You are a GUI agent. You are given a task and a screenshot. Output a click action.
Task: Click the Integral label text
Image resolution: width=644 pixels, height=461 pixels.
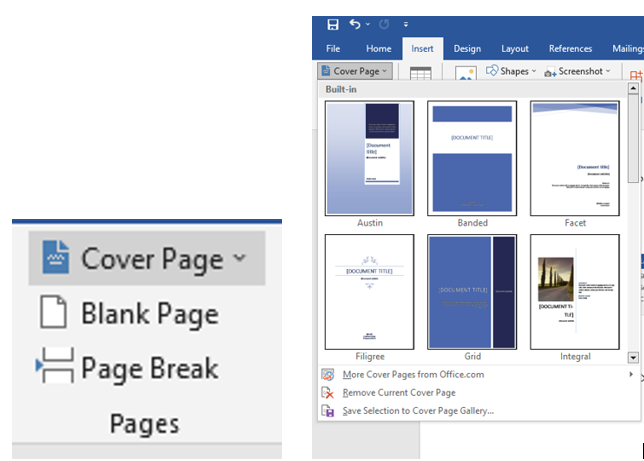click(575, 356)
